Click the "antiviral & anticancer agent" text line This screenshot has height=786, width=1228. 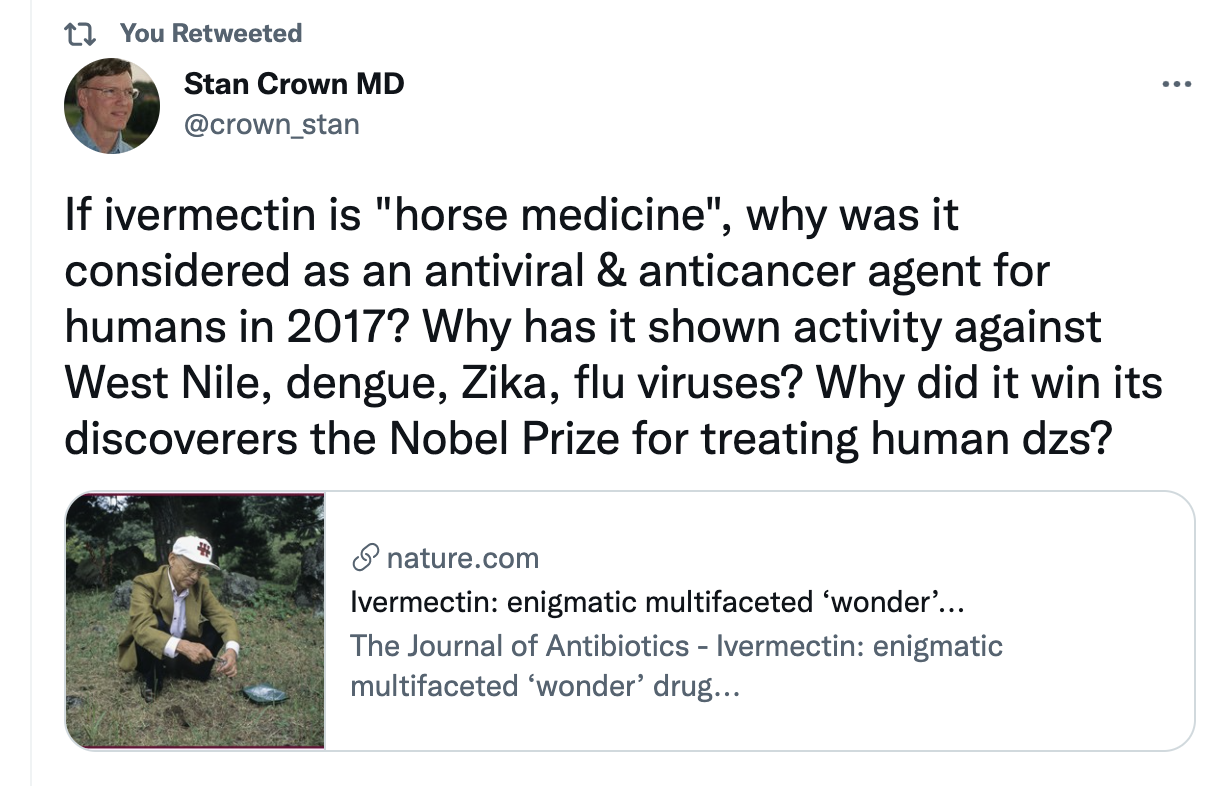point(556,270)
